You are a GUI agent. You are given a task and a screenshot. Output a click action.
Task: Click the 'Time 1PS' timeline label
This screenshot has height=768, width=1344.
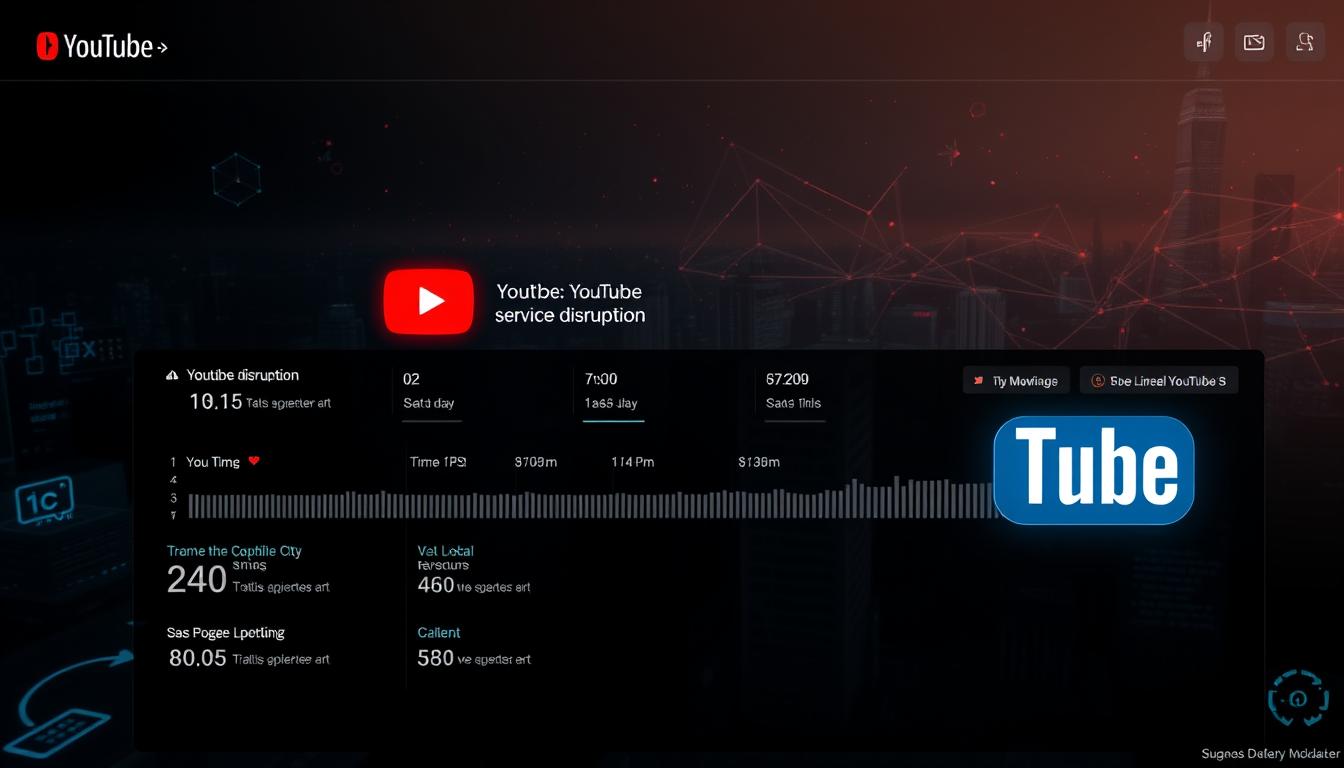(438, 462)
